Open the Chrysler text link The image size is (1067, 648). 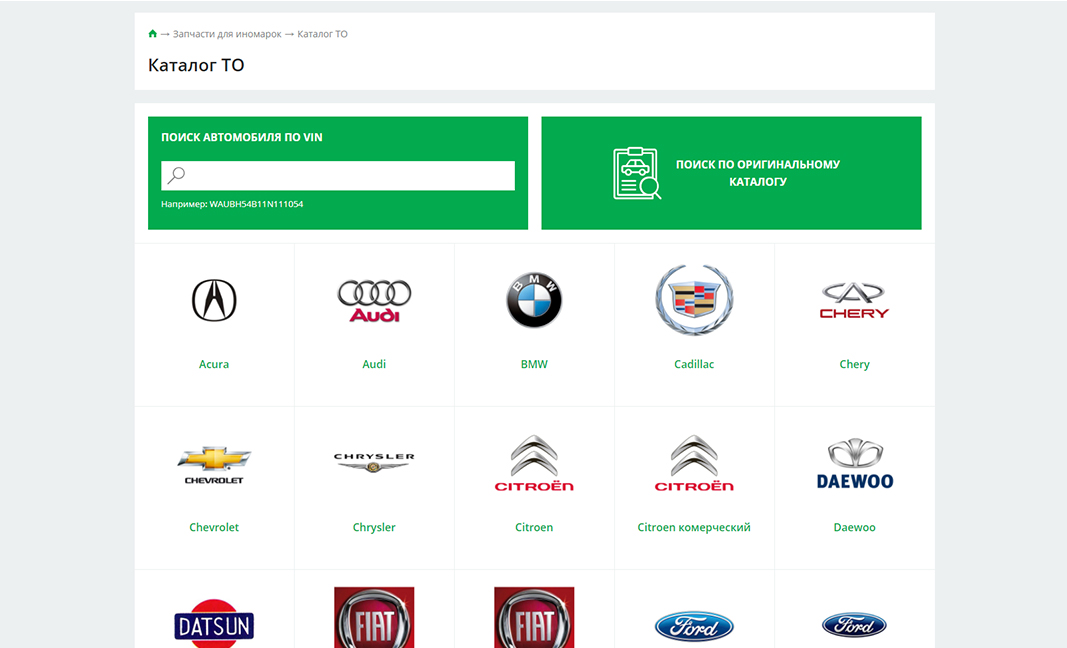point(374,528)
